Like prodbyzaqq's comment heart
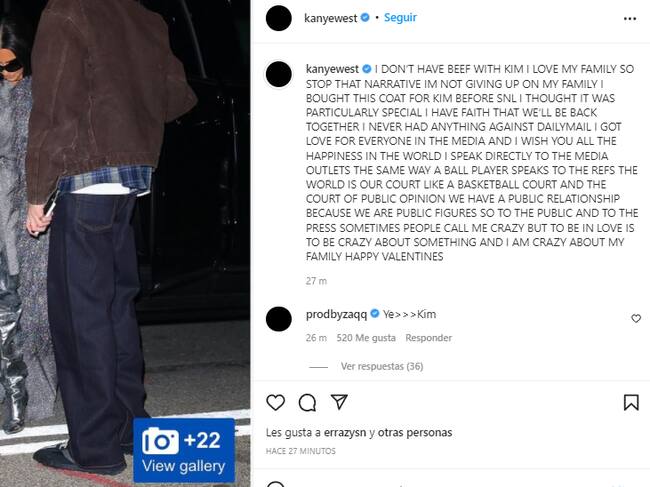650x487 pixels. point(636,318)
